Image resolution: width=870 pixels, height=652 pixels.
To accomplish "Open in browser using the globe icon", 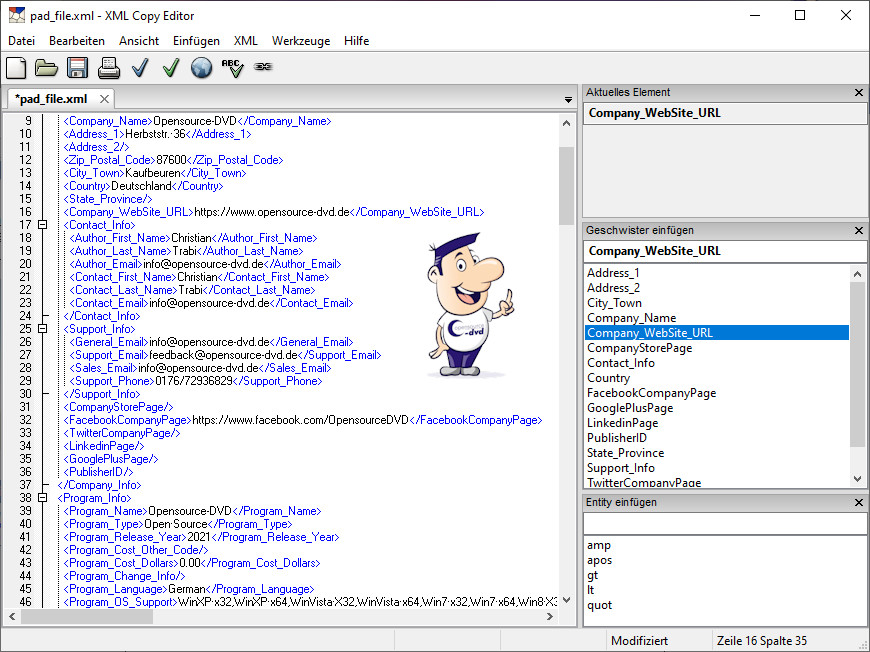I will (202, 68).
